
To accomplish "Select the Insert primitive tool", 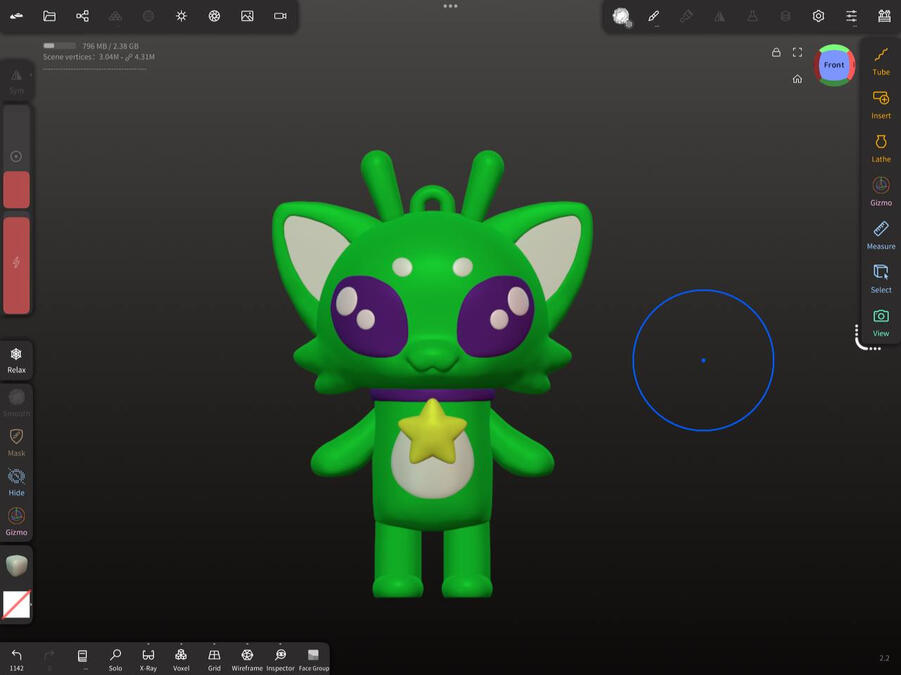I will coord(880,103).
